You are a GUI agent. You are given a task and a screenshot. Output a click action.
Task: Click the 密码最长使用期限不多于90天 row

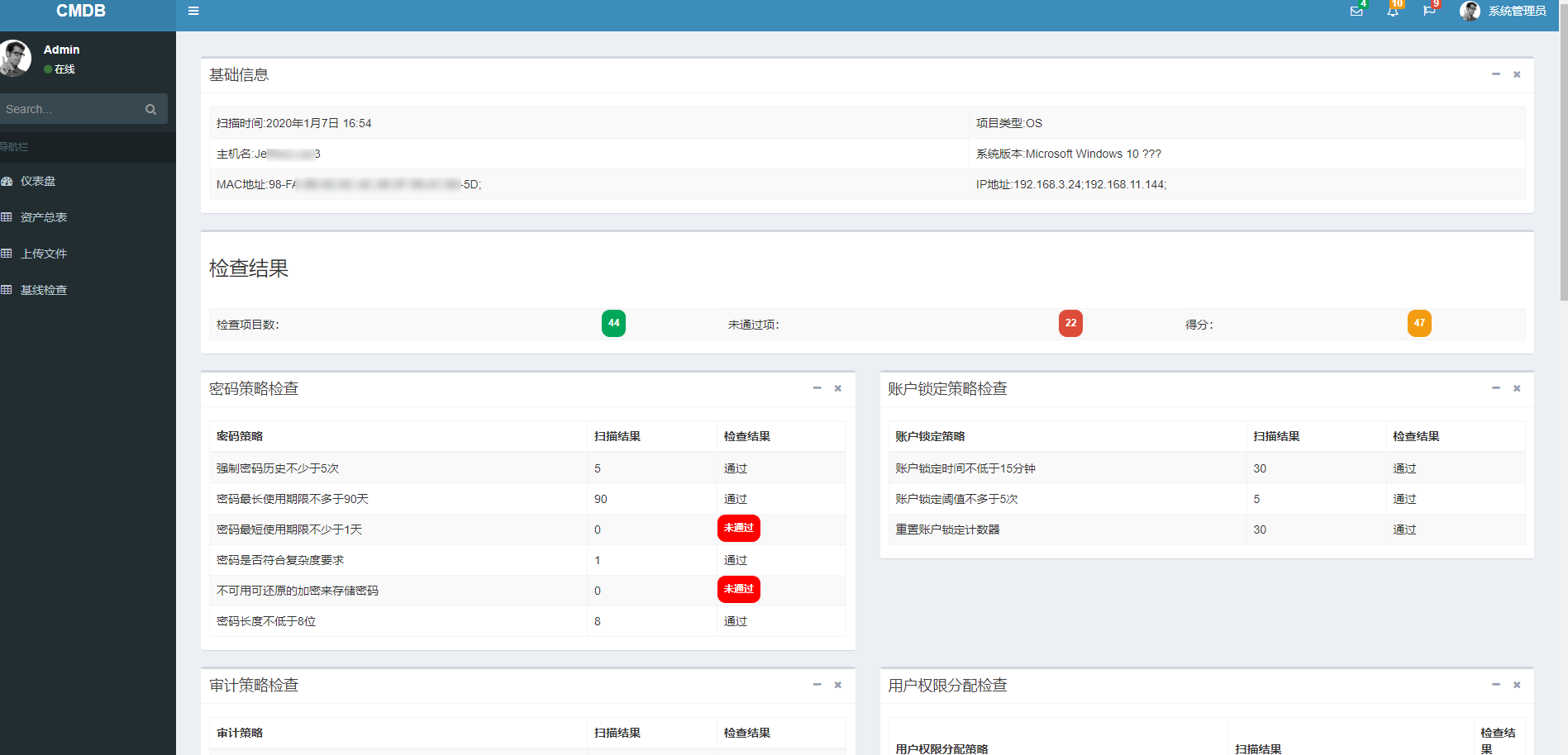[527, 499]
